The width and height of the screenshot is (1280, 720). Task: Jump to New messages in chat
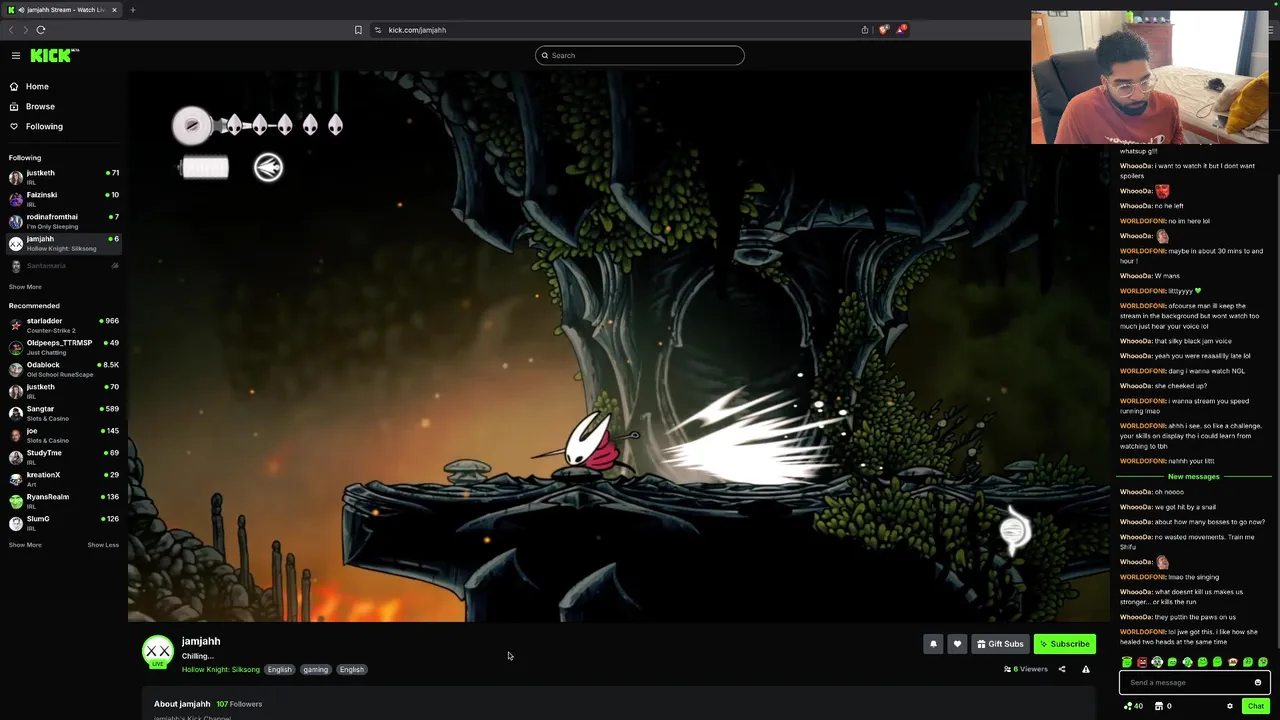click(x=1194, y=477)
